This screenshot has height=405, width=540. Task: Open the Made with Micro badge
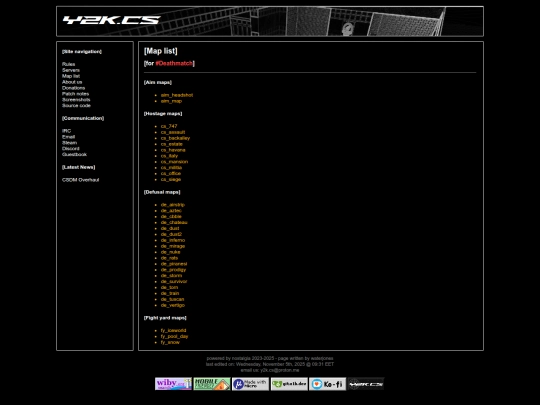pos(250,384)
